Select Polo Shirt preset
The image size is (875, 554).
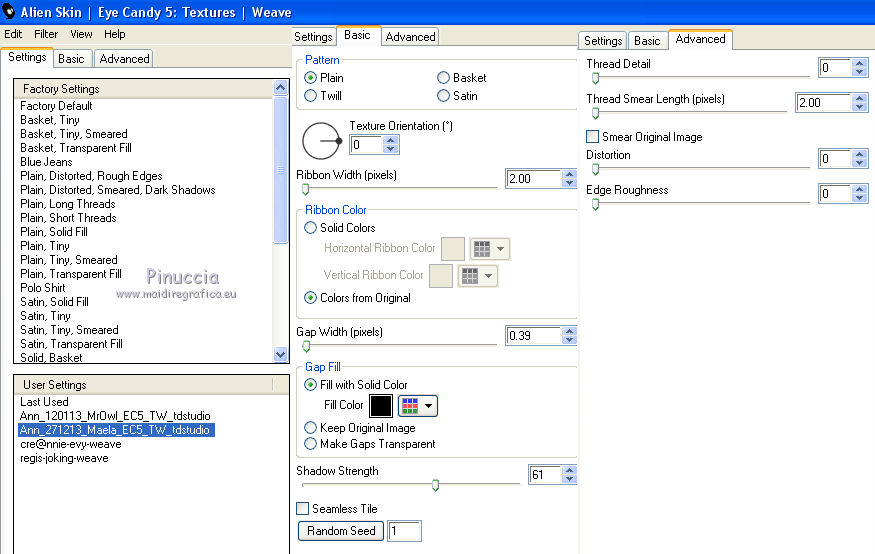click(x=43, y=288)
